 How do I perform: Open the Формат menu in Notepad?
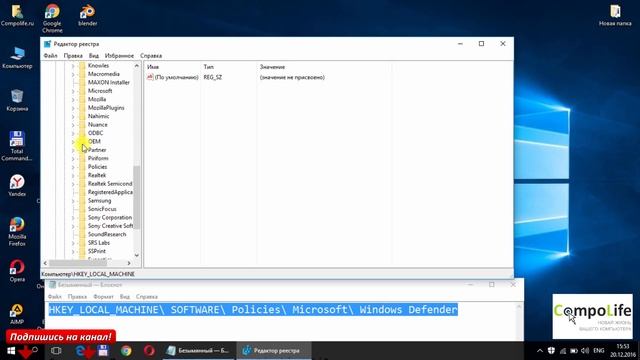pyautogui.click(x=103, y=297)
